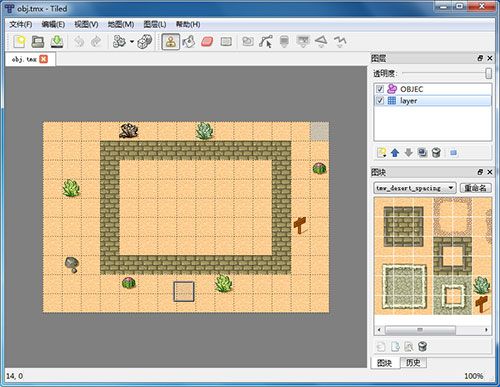Image resolution: width=500 pixels, height=387 pixels.
Task: Toggle the Random mode dice icon
Action: pos(145,42)
